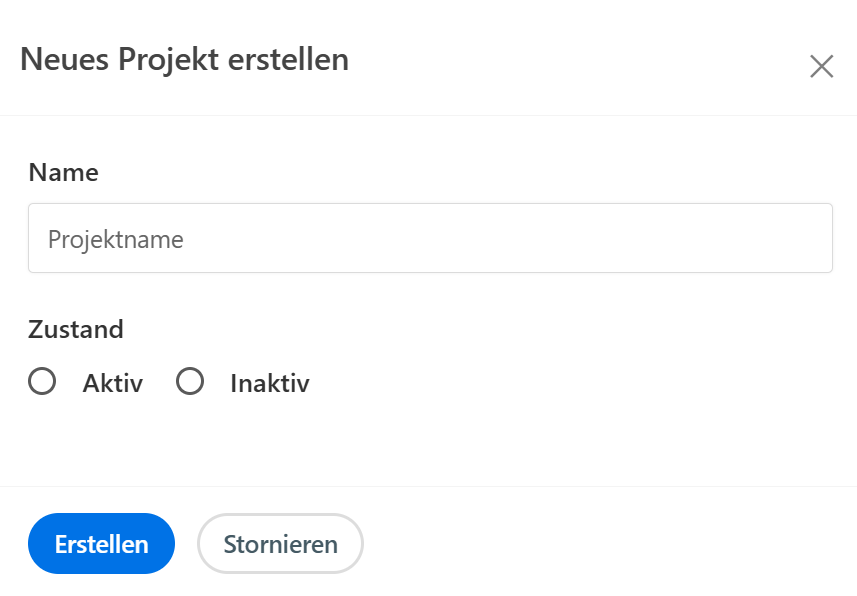Close the Neues Projekt erstellen dialog
The image size is (857, 596).
(x=821, y=67)
